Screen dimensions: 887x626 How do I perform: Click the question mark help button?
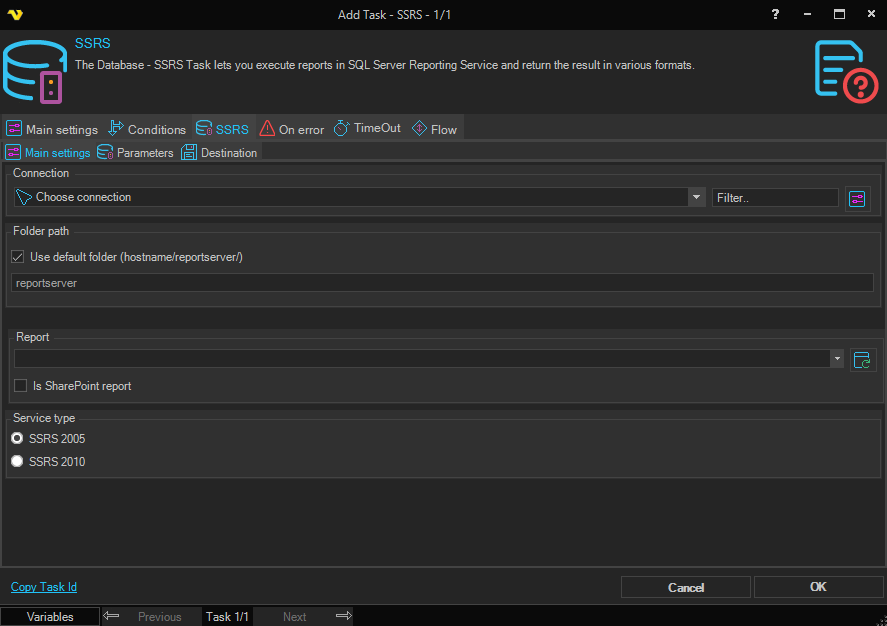tap(775, 14)
